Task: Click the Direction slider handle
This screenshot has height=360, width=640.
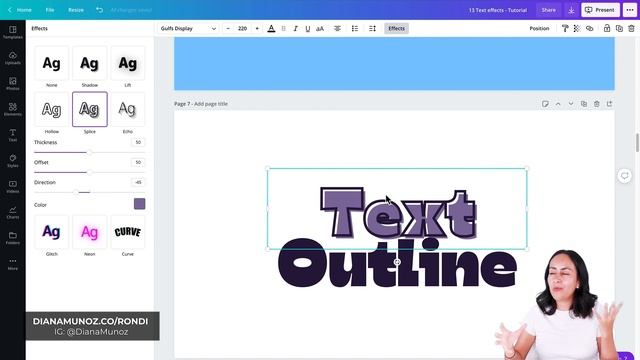Action: [x=76, y=192]
